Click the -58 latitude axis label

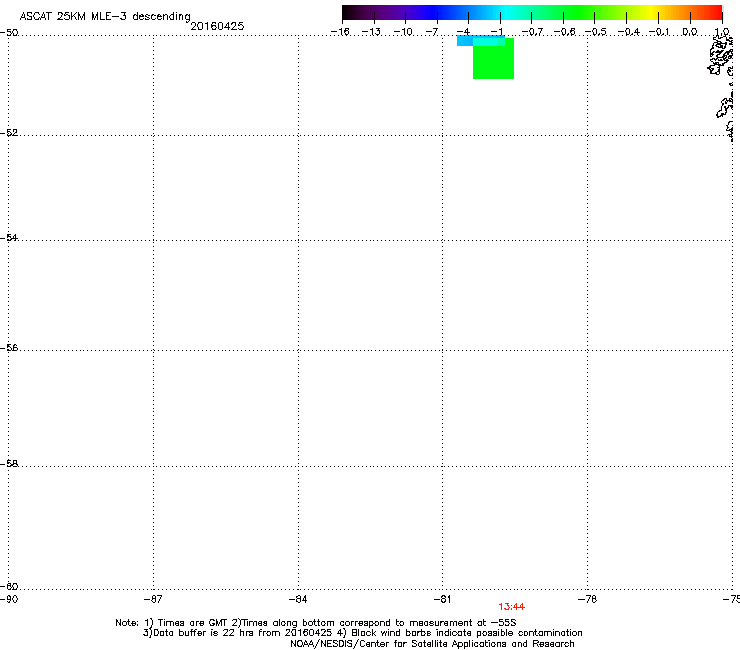point(9,464)
